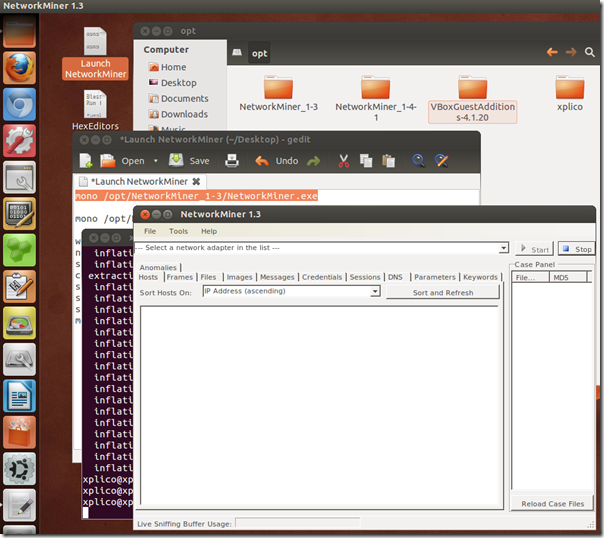Print the document from gedit toolbar
604x538 pixels.
pos(232,161)
